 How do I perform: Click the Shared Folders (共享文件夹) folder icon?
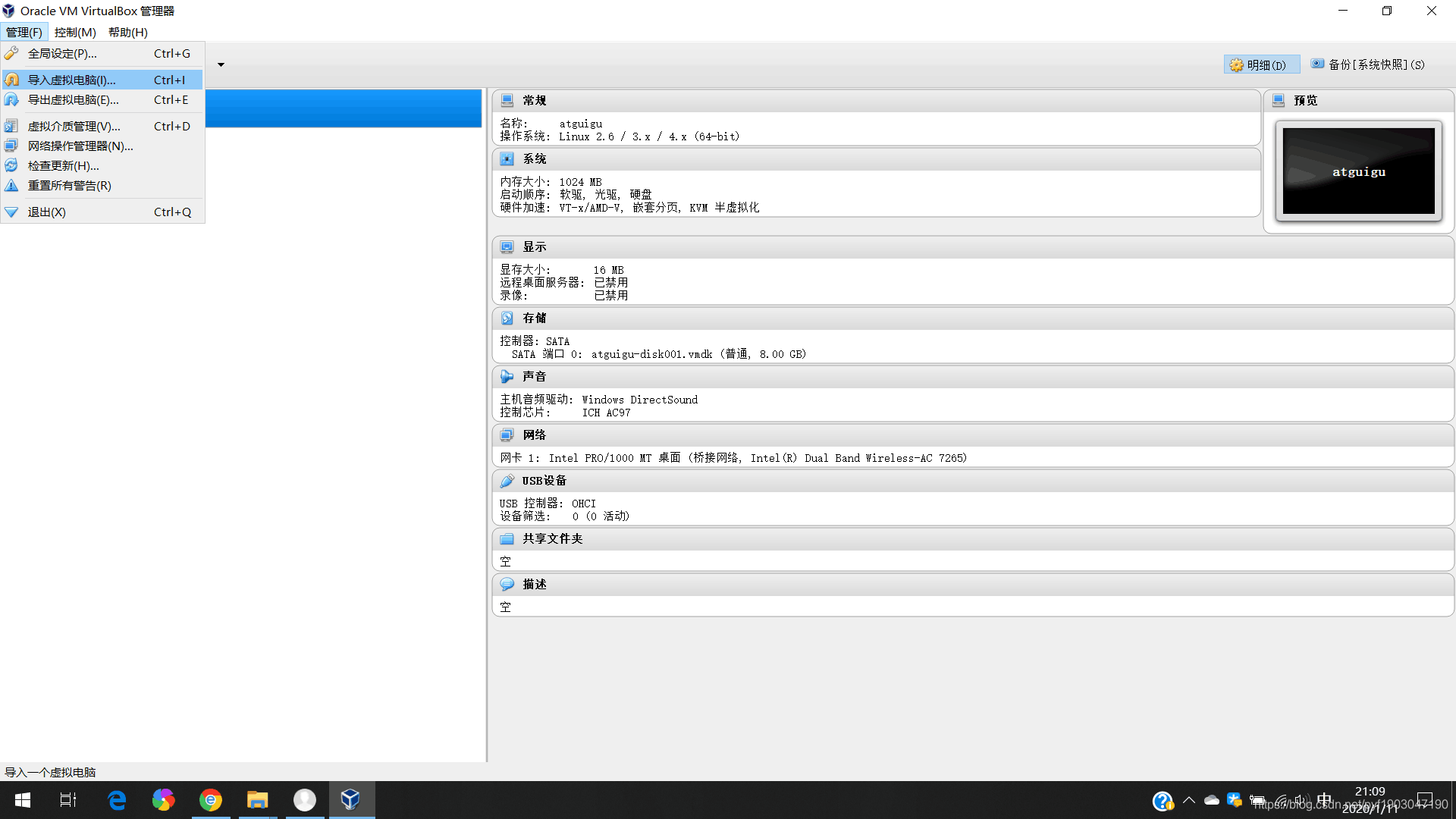point(507,538)
